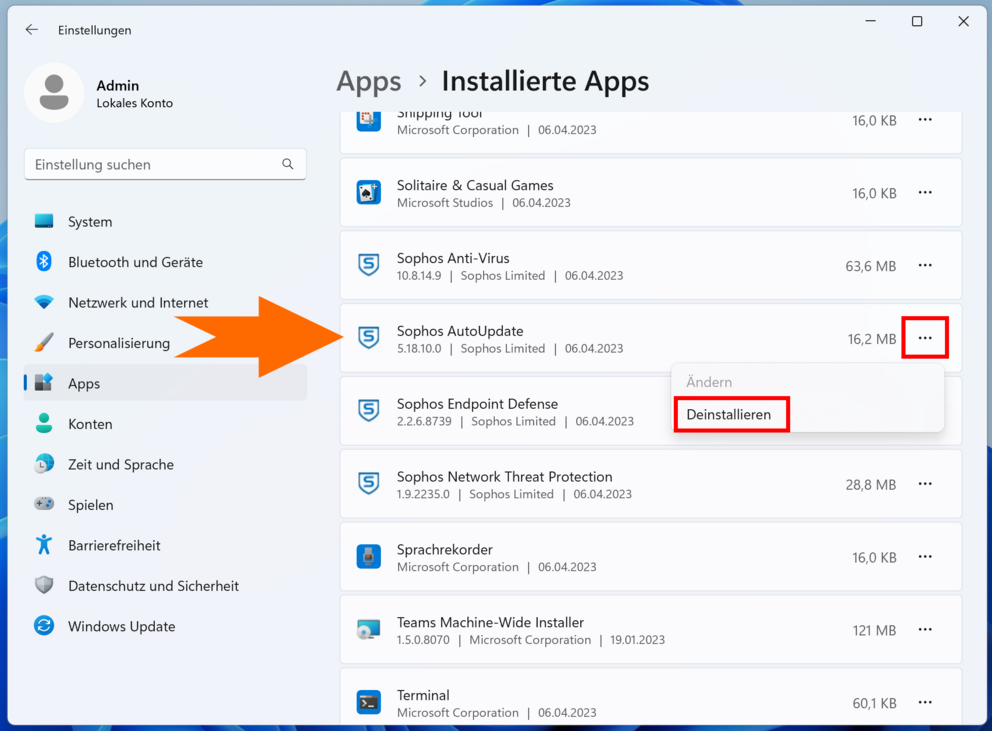Open the three-dot menu for Sophos AutoUpdate
This screenshot has width=992, height=731.
925,338
